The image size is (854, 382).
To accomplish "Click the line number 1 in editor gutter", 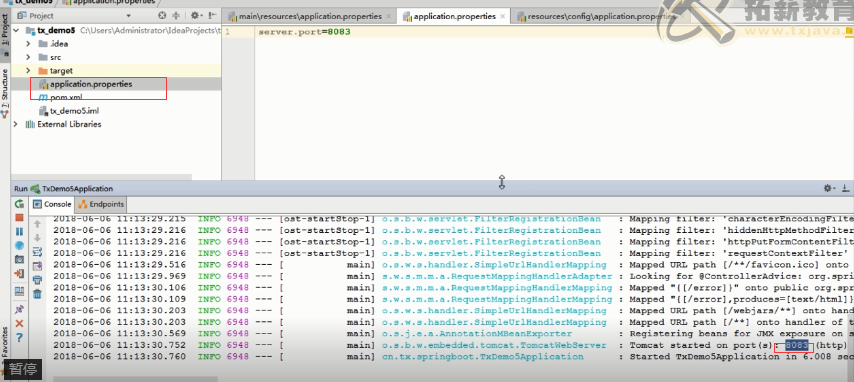I will pos(227,32).
